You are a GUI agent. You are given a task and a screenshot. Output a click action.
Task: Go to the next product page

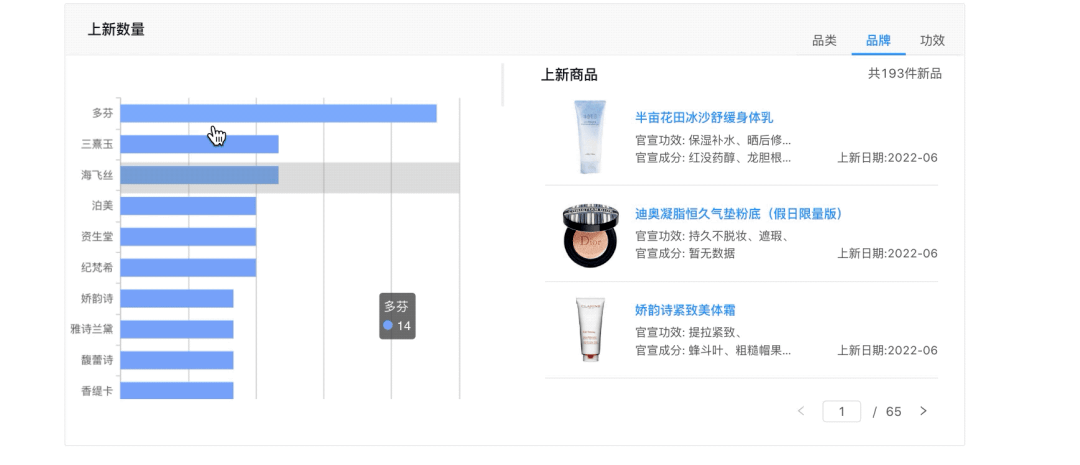click(923, 411)
